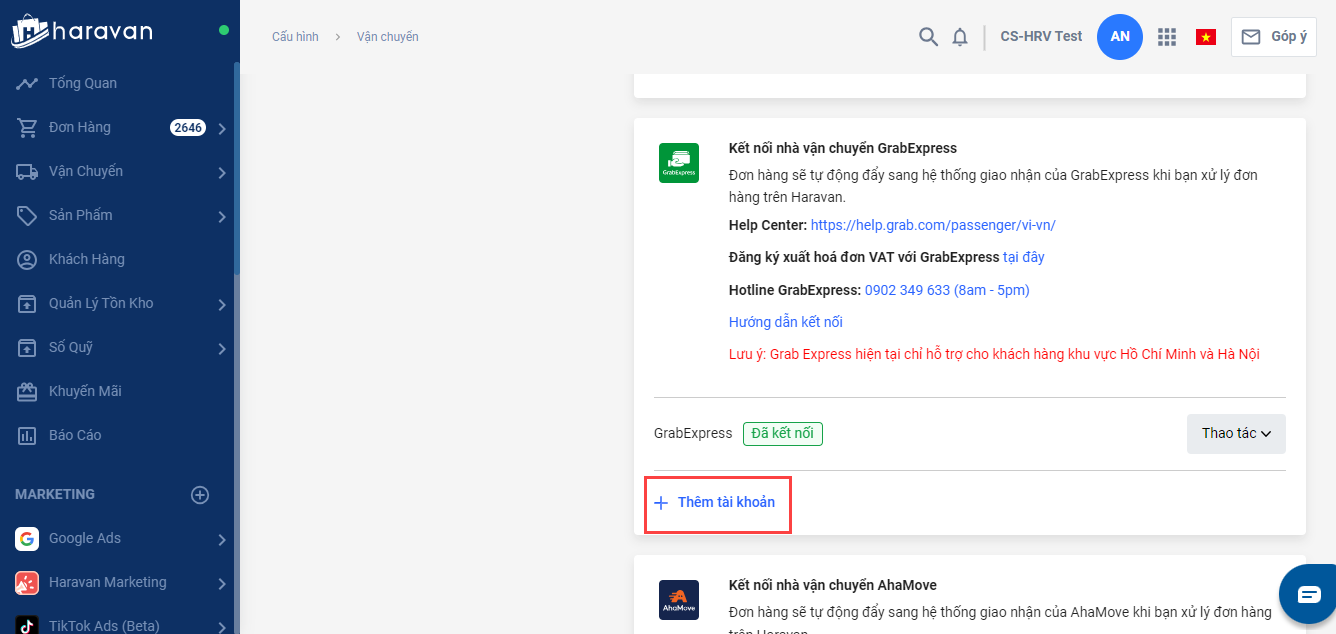Click the GrabExpress logo

pyautogui.click(x=678, y=162)
